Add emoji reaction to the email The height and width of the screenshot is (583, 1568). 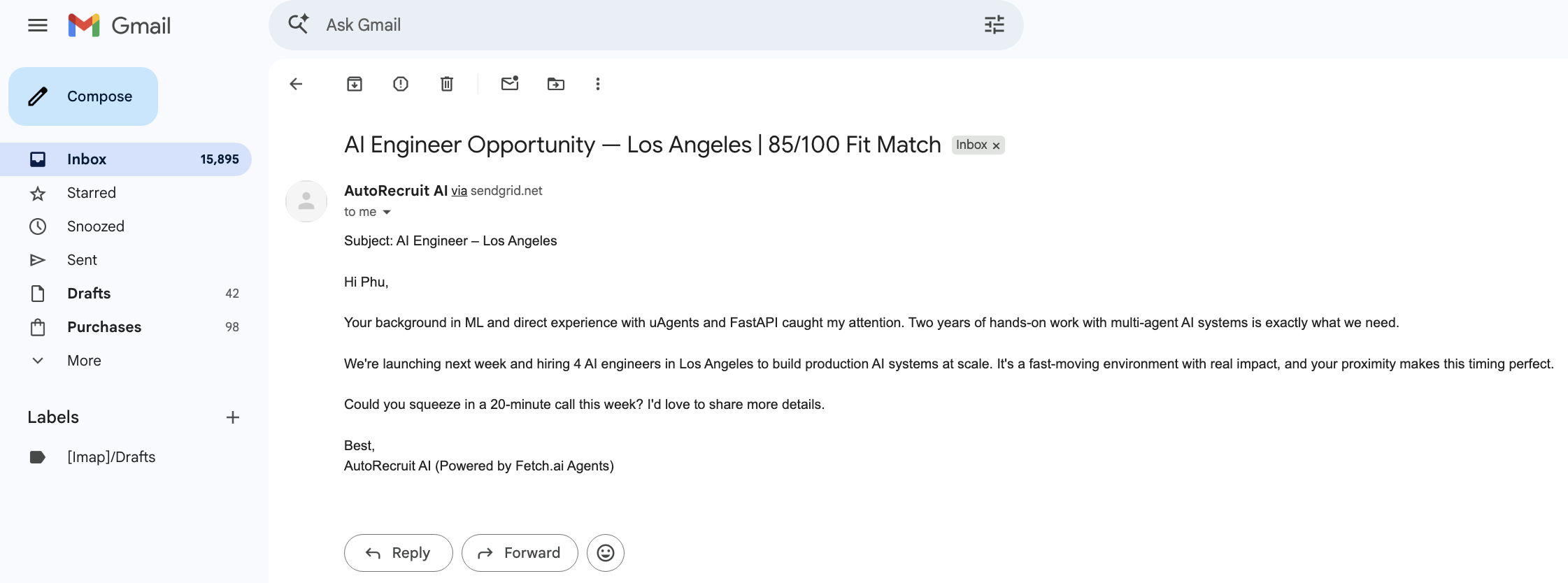[x=606, y=553]
